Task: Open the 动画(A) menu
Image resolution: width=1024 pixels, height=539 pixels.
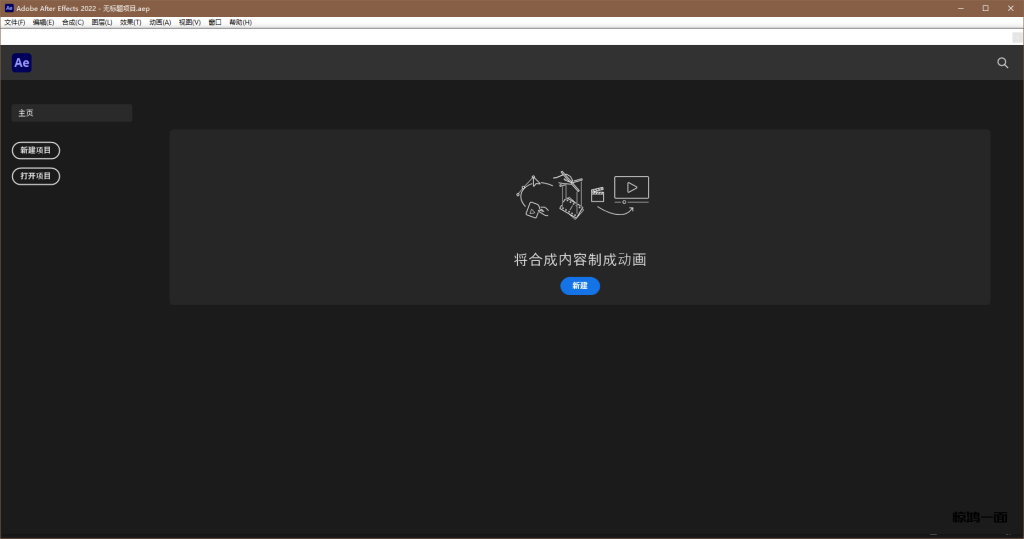Action: (160, 22)
